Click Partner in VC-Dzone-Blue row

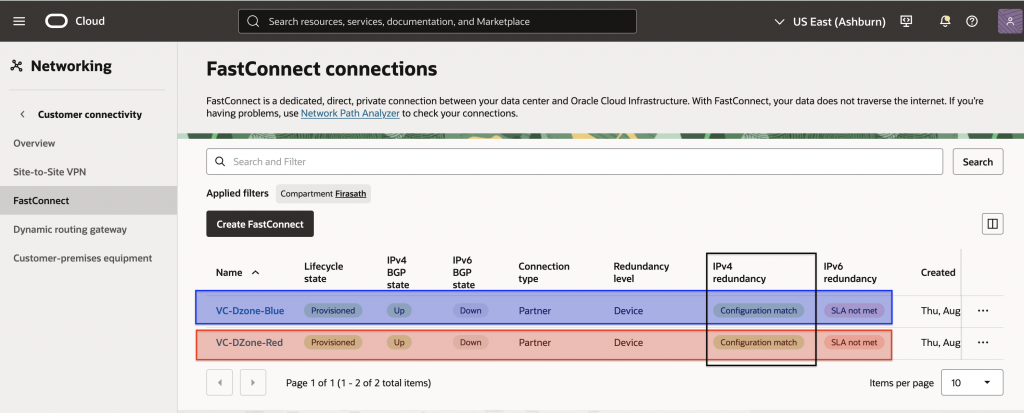tap(534, 311)
